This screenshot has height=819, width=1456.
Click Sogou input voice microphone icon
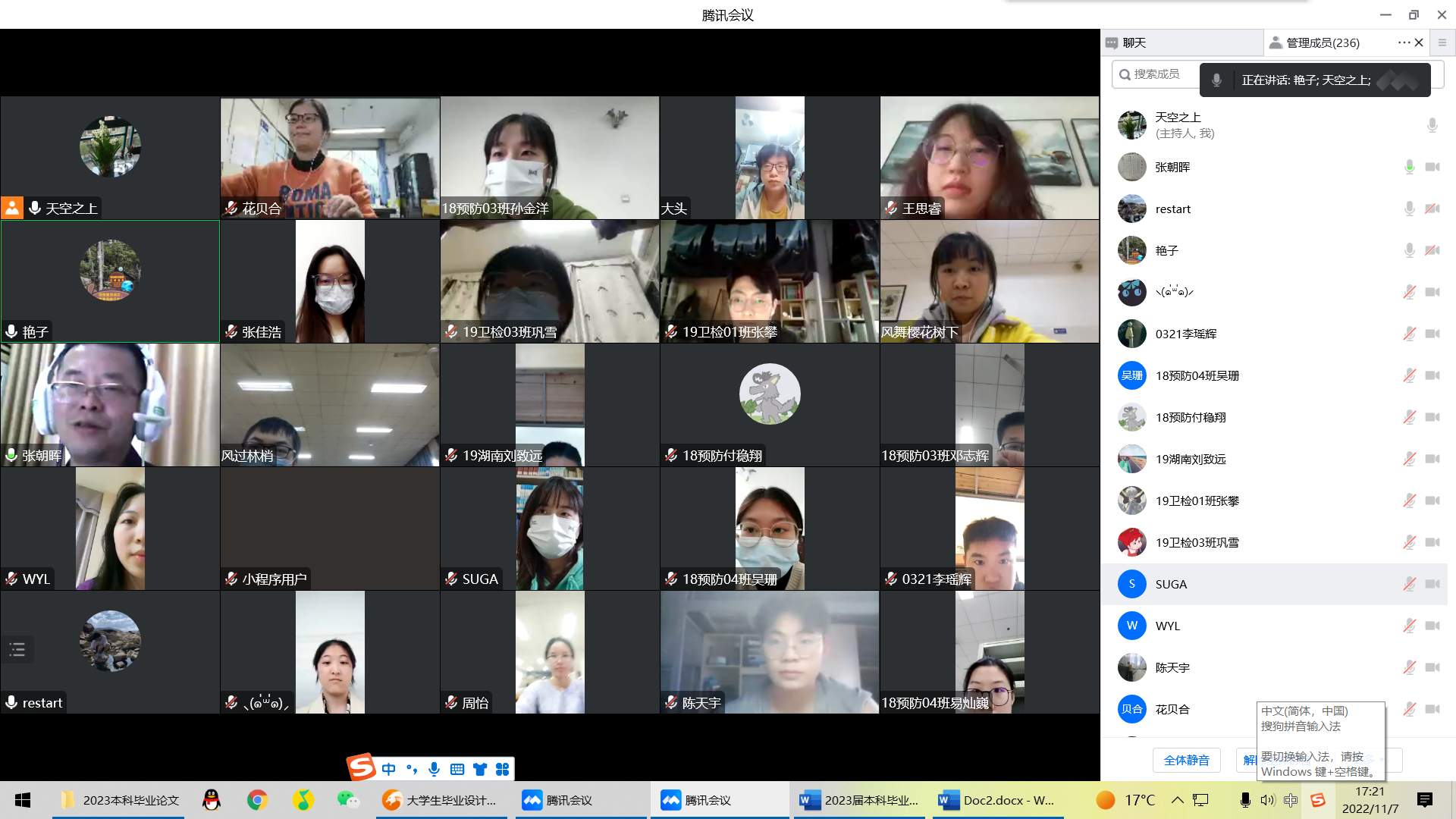tap(434, 769)
